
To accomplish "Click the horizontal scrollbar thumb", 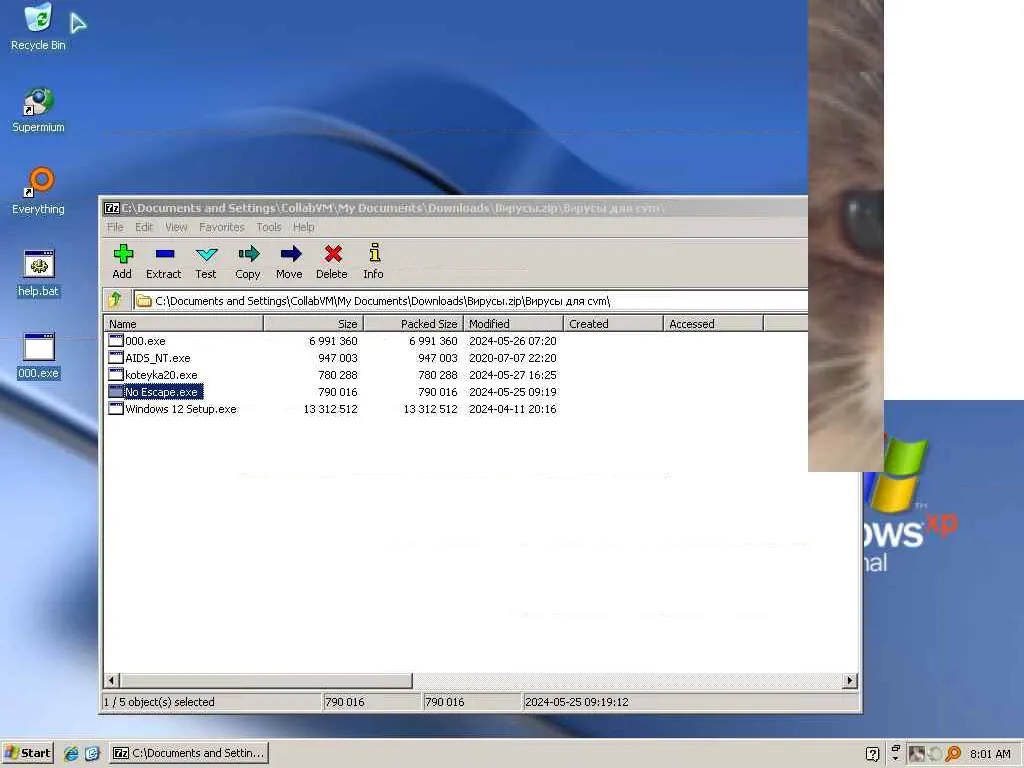I will (x=265, y=680).
